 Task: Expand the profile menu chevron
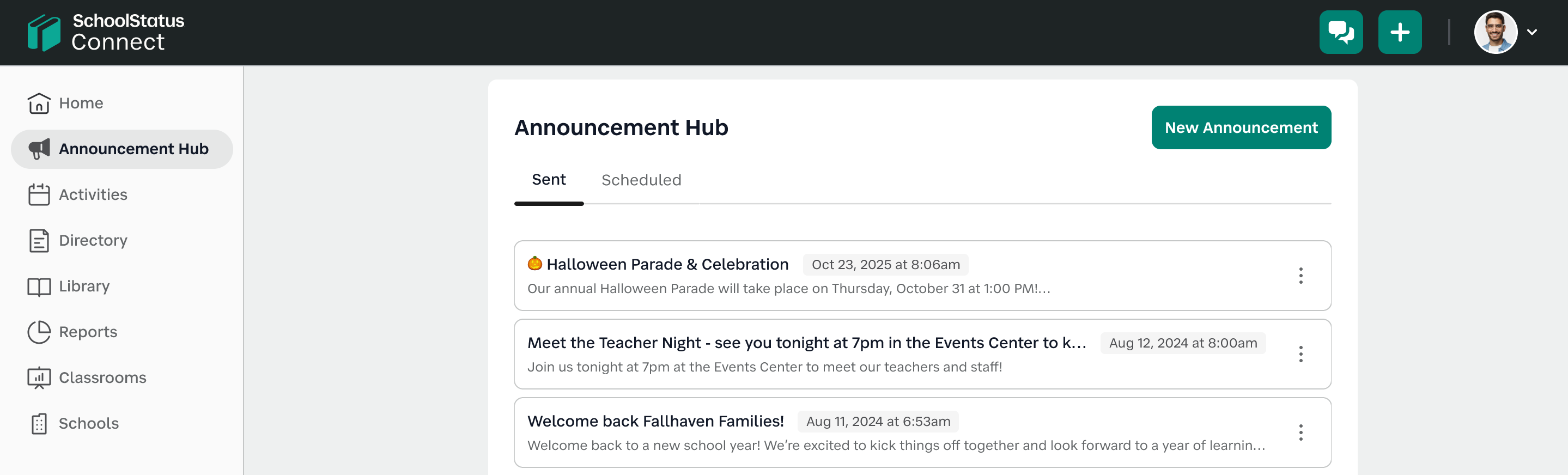(x=1532, y=32)
